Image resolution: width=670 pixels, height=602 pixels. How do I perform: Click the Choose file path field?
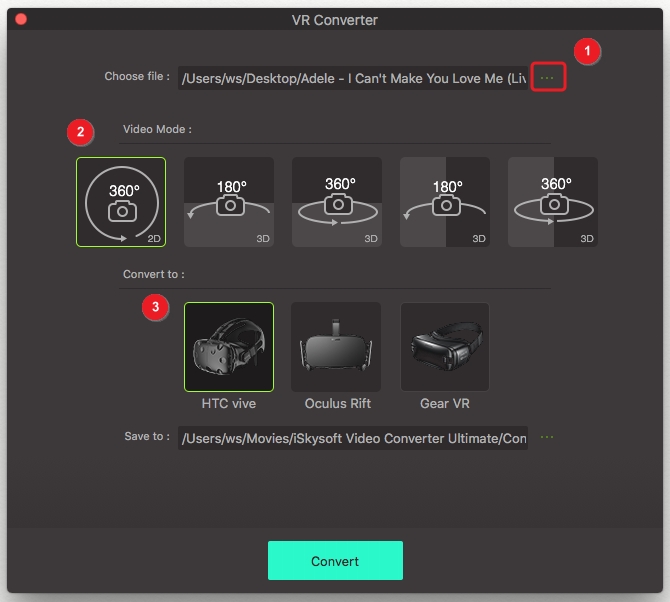[353, 78]
